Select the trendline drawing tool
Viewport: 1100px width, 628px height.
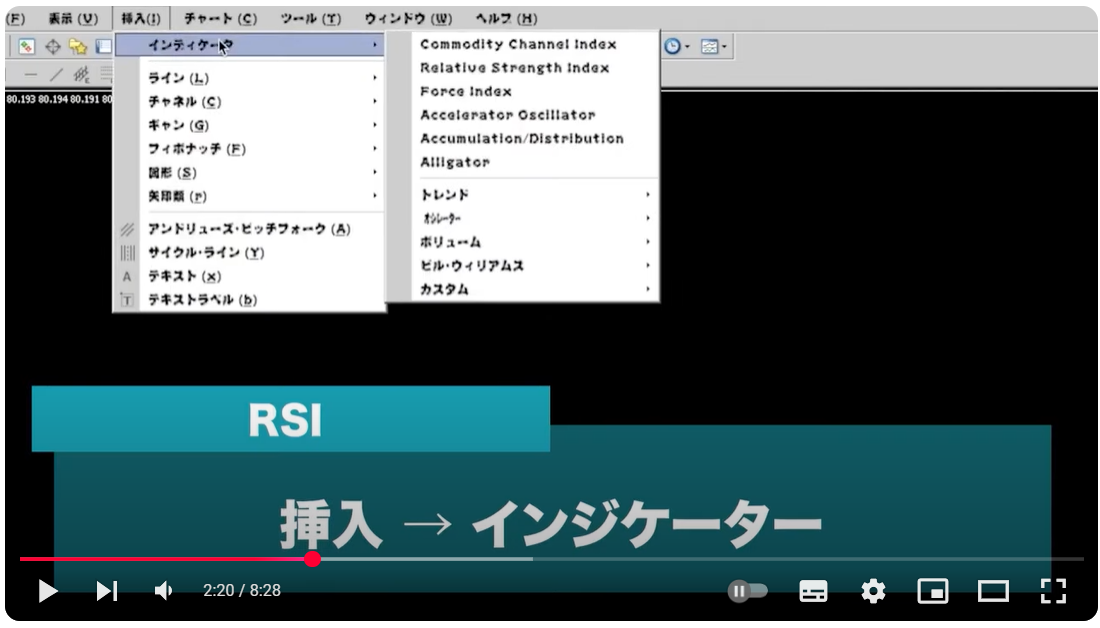[x=56, y=74]
